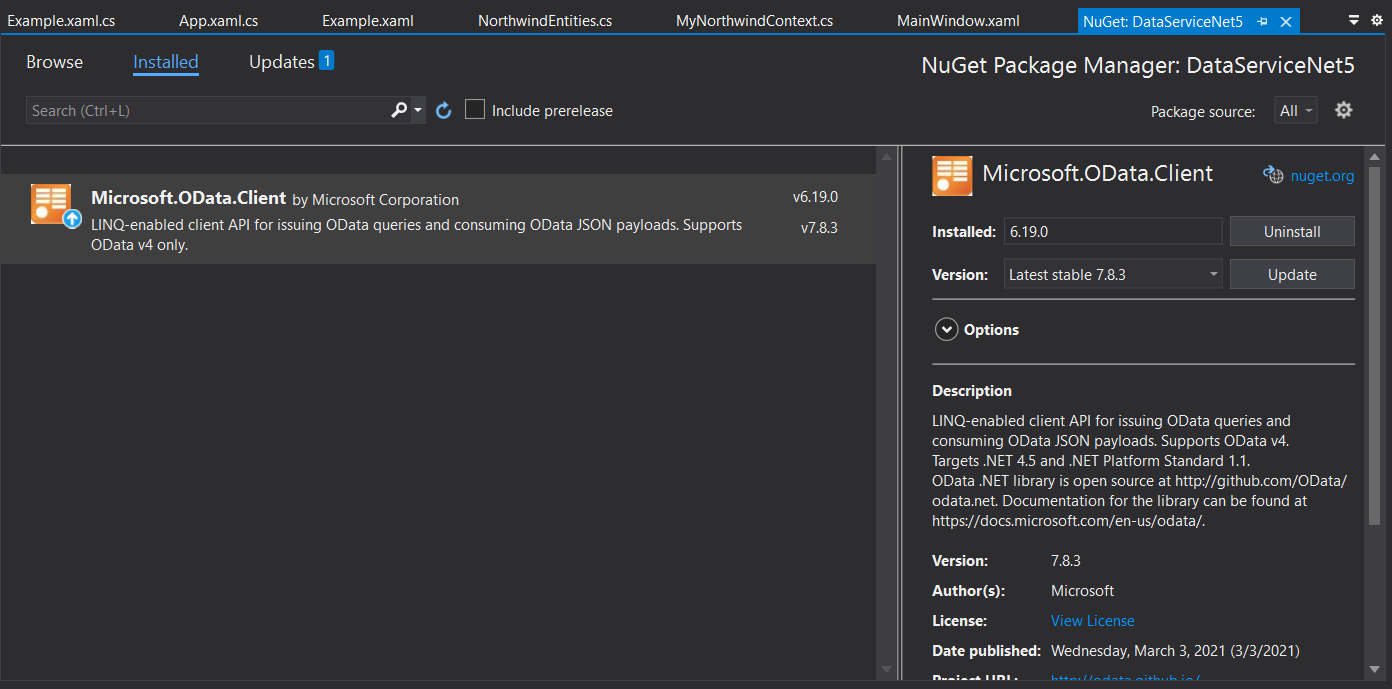Click the search magnifier icon
The image size is (1392, 689).
pos(399,110)
